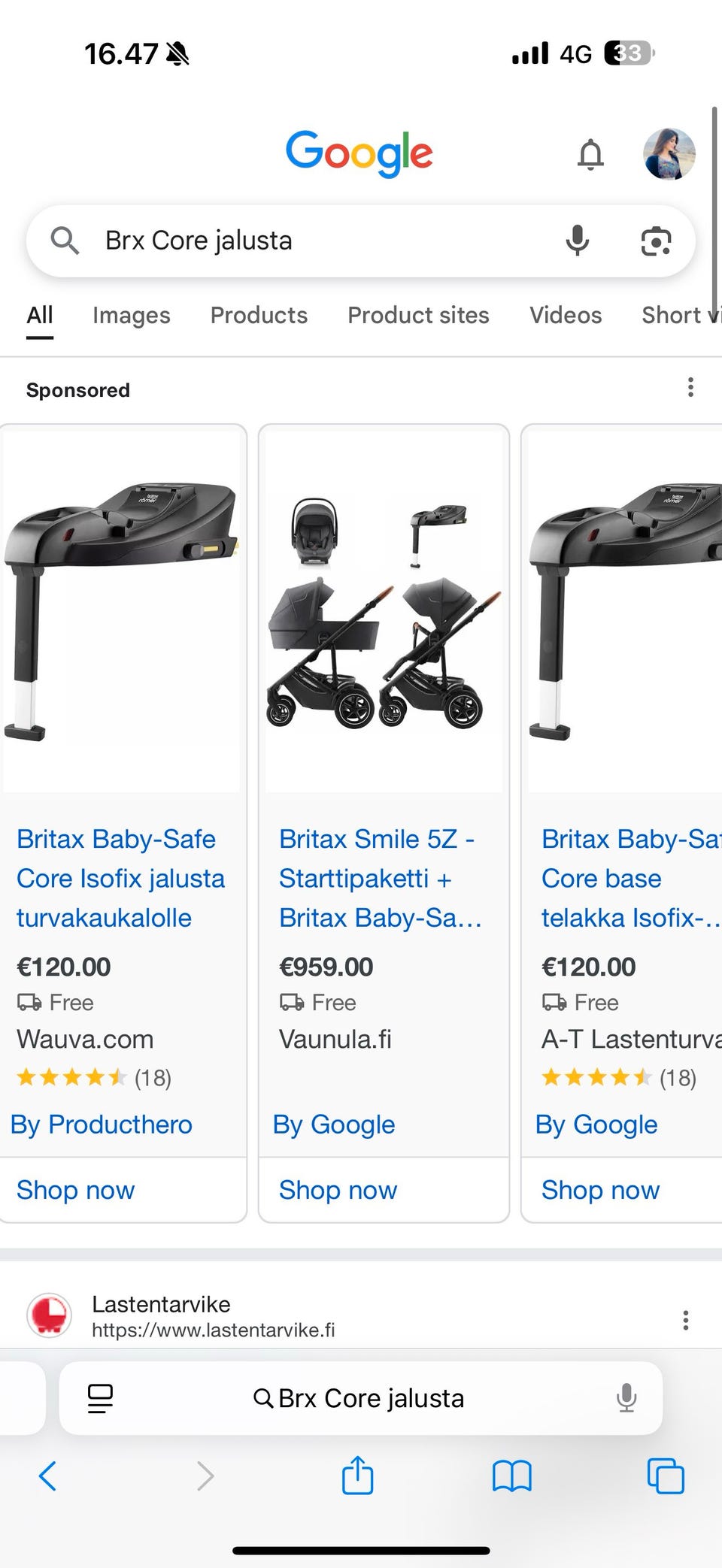Show open Safari tabs icon
722x1568 pixels.
coord(666,1476)
